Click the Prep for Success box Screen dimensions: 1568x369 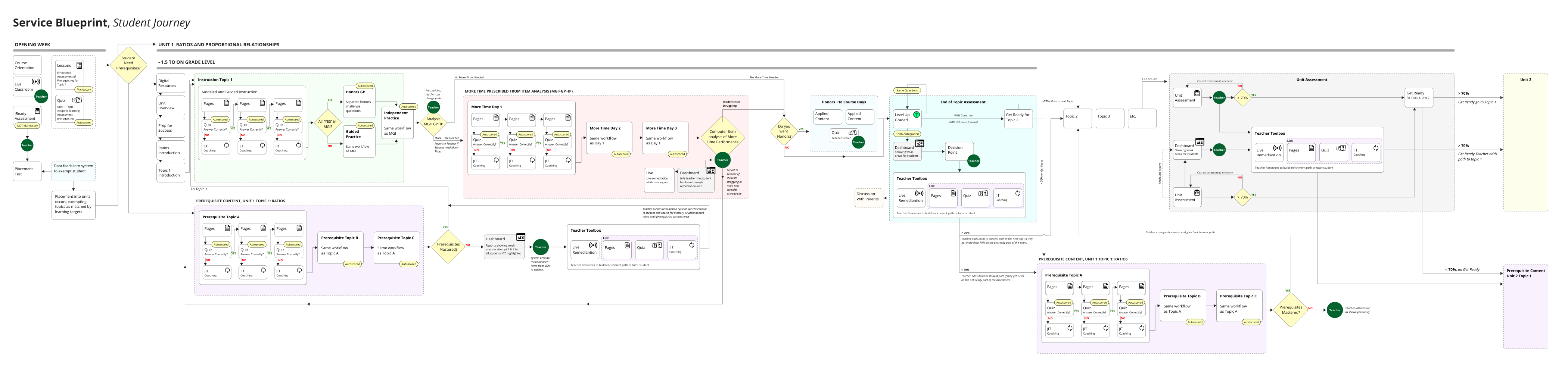click(x=171, y=128)
